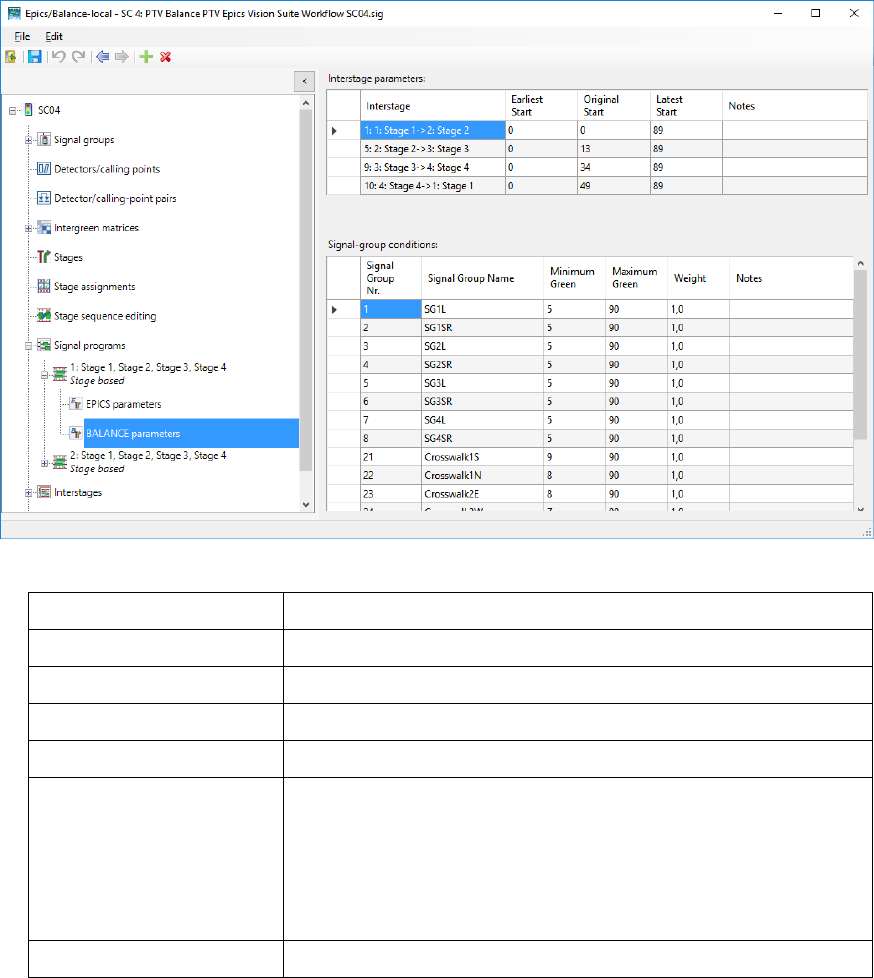Viewport: 874px width, 978px height.
Task: Click the Stages icon
Action: pos(44,256)
